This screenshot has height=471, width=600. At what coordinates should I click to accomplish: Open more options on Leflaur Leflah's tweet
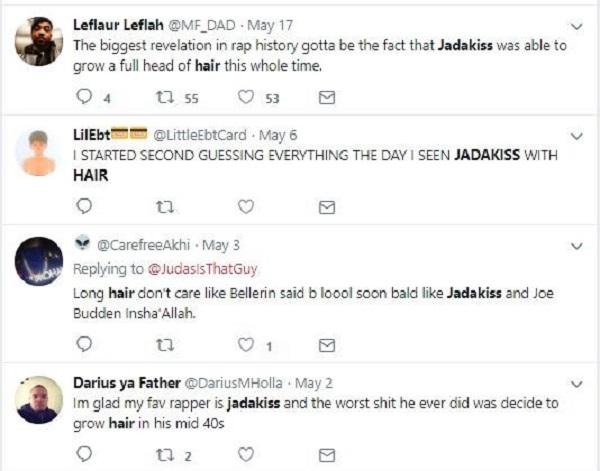576,25
